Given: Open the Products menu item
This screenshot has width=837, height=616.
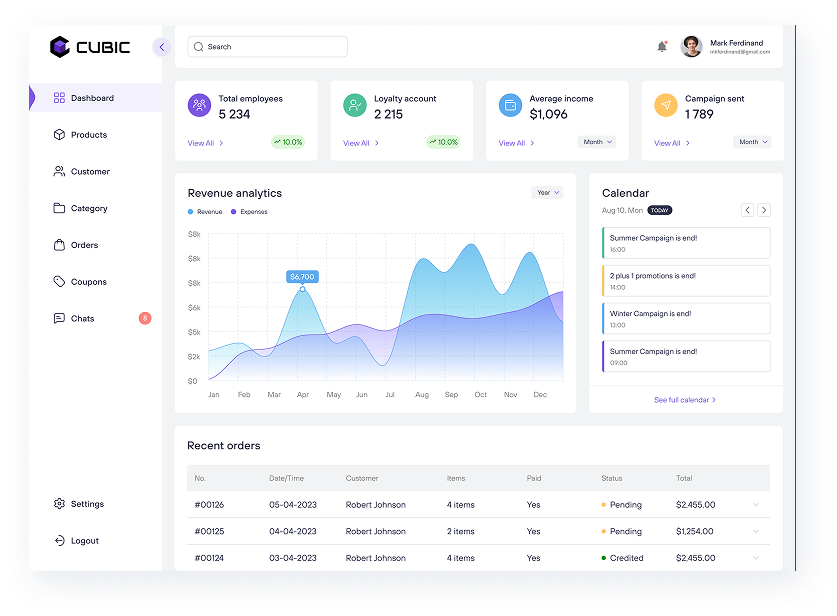Looking at the screenshot, I should [88, 135].
